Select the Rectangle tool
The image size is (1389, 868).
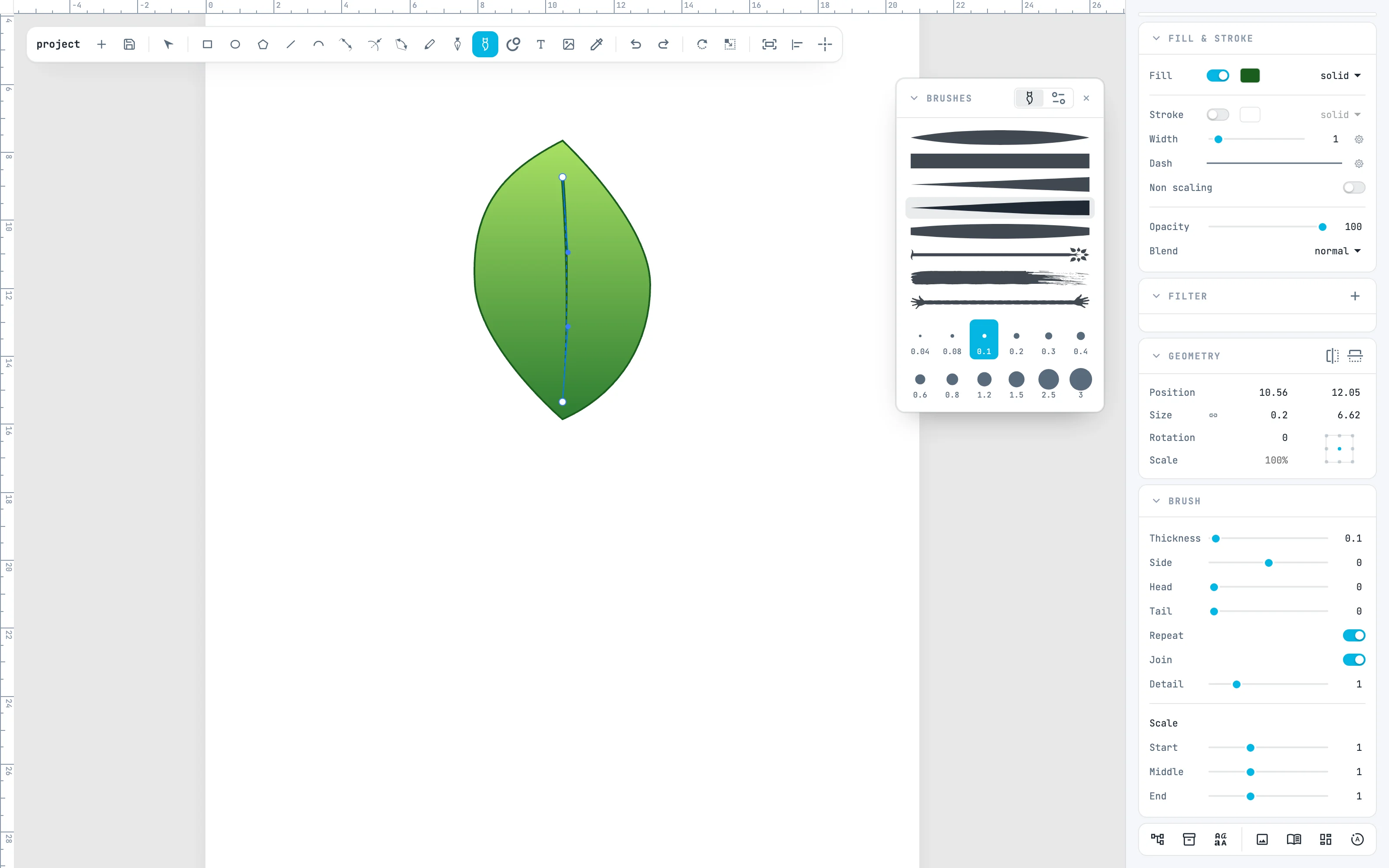coord(207,44)
